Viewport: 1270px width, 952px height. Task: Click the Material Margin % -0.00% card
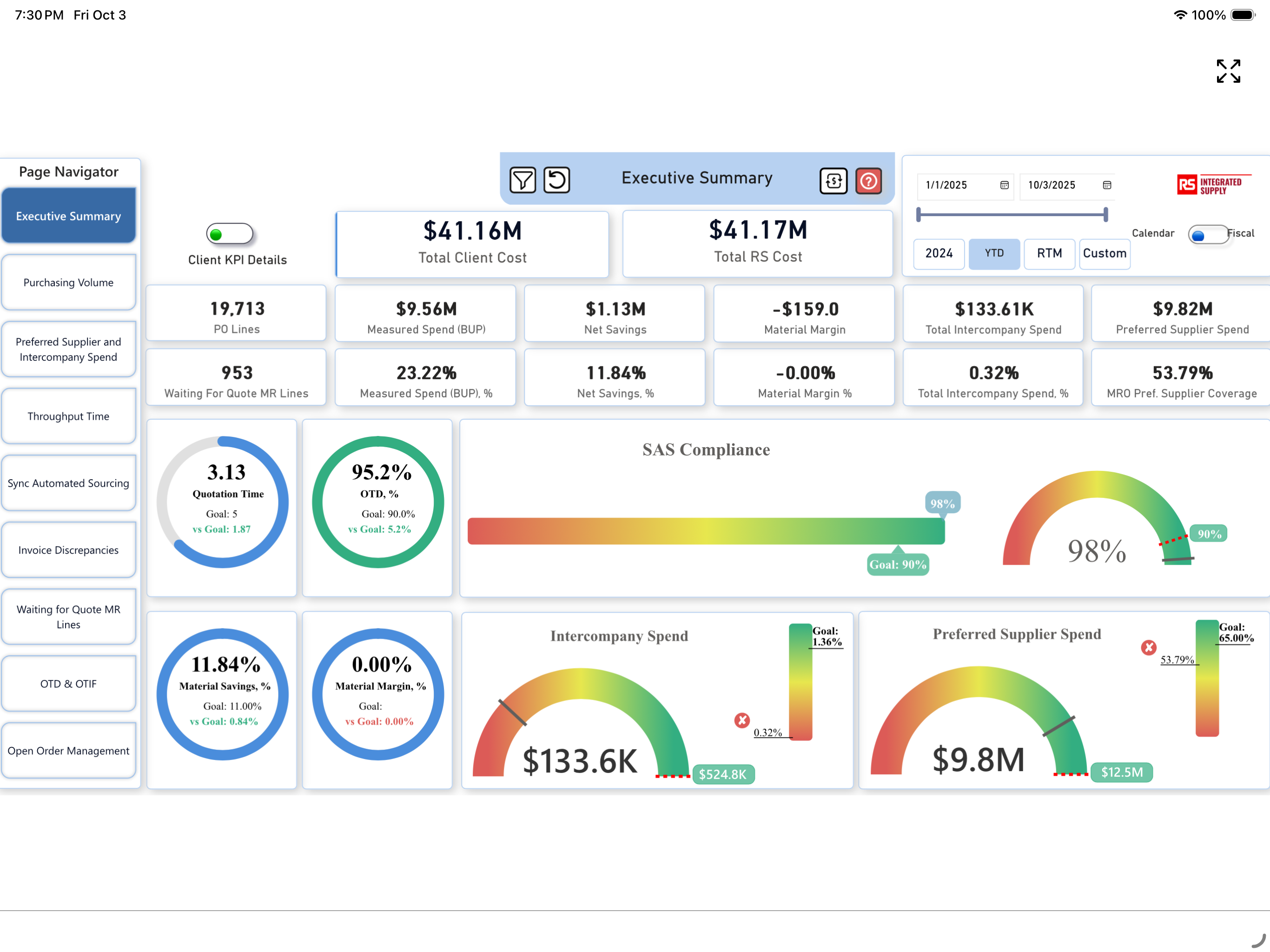click(x=804, y=377)
